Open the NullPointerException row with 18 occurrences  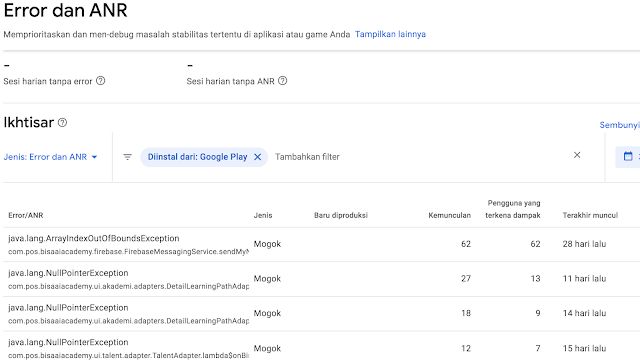point(322,314)
